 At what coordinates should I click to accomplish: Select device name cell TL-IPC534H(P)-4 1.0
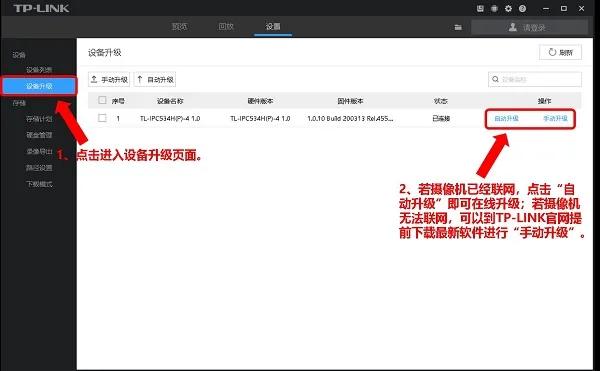170,119
